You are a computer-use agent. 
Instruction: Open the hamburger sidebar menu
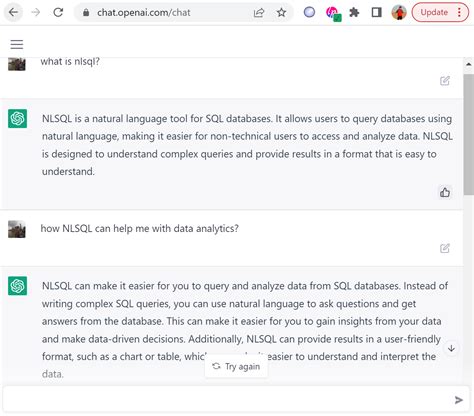17,44
